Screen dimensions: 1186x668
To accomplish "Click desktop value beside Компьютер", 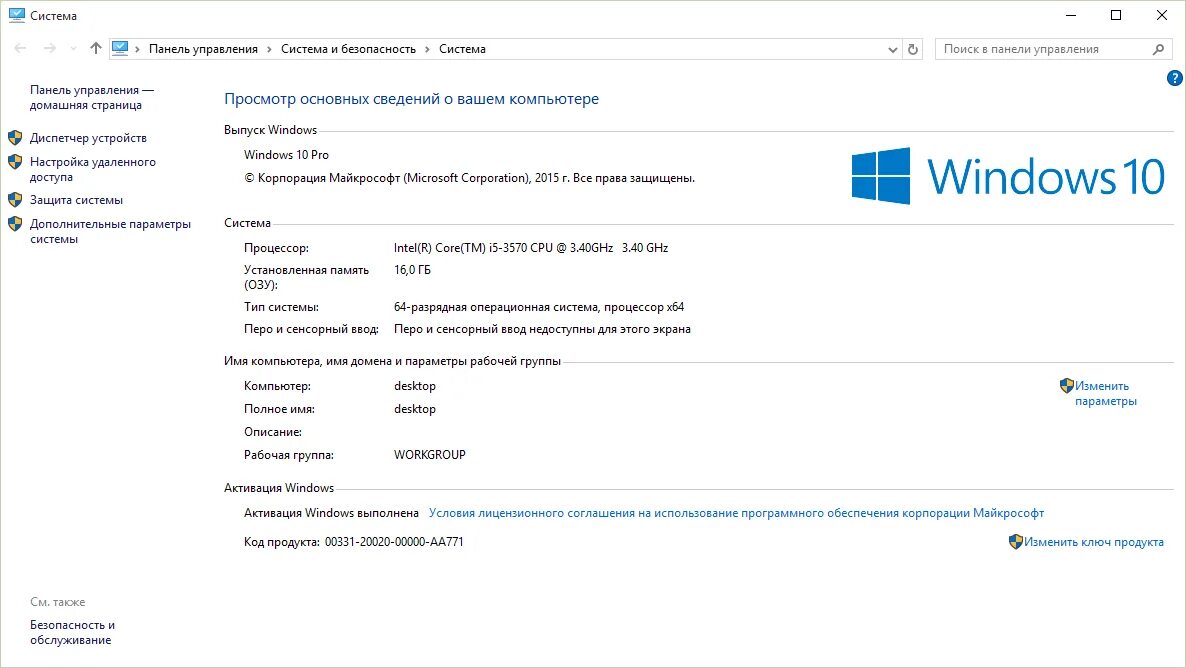I will pos(414,386).
